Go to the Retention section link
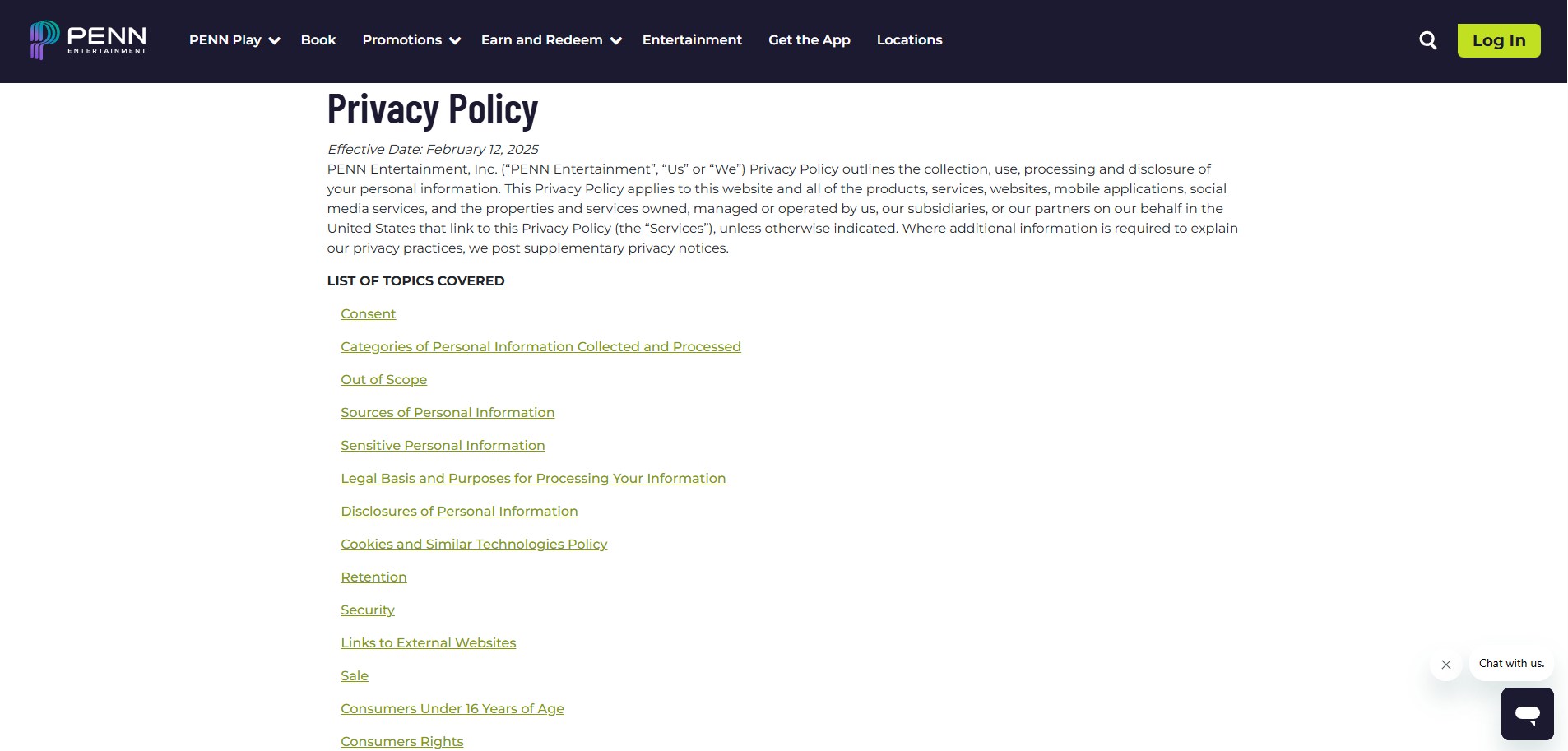The width and height of the screenshot is (1568, 751). pos(373,577)
